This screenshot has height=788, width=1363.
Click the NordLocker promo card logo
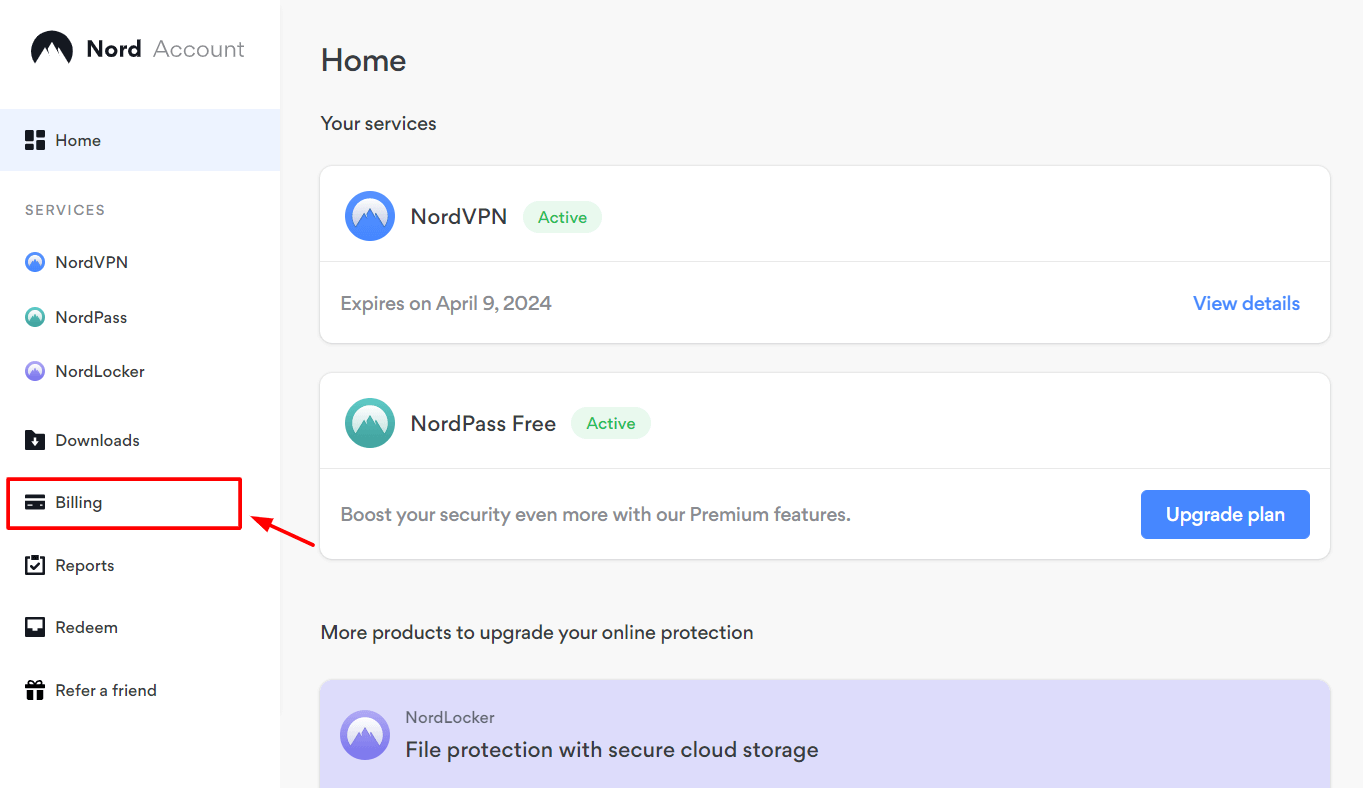click(365, 735)
